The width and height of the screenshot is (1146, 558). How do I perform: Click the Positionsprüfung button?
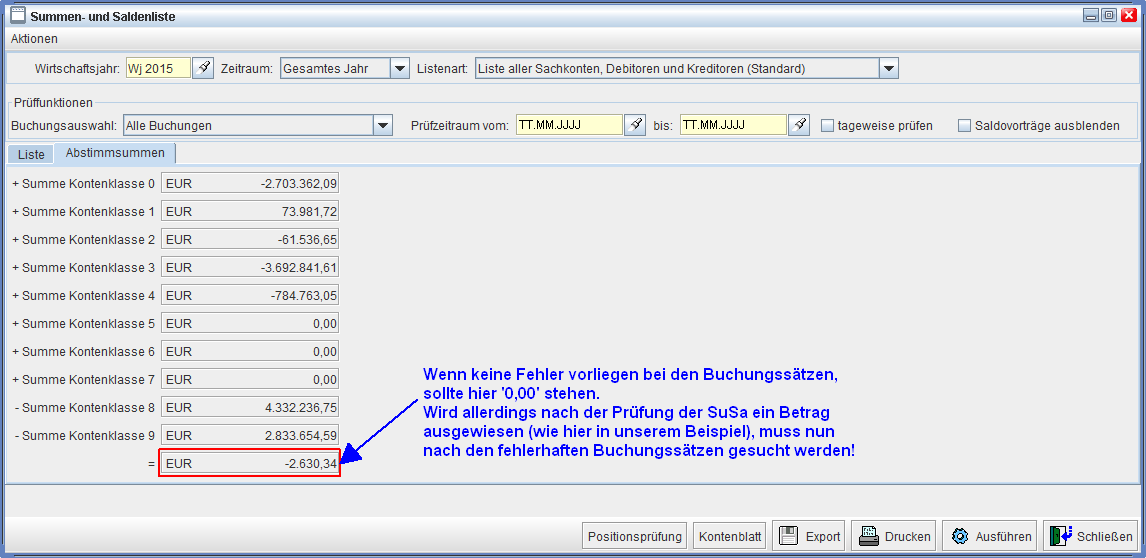pyautogui.click(x=634, y=536)
